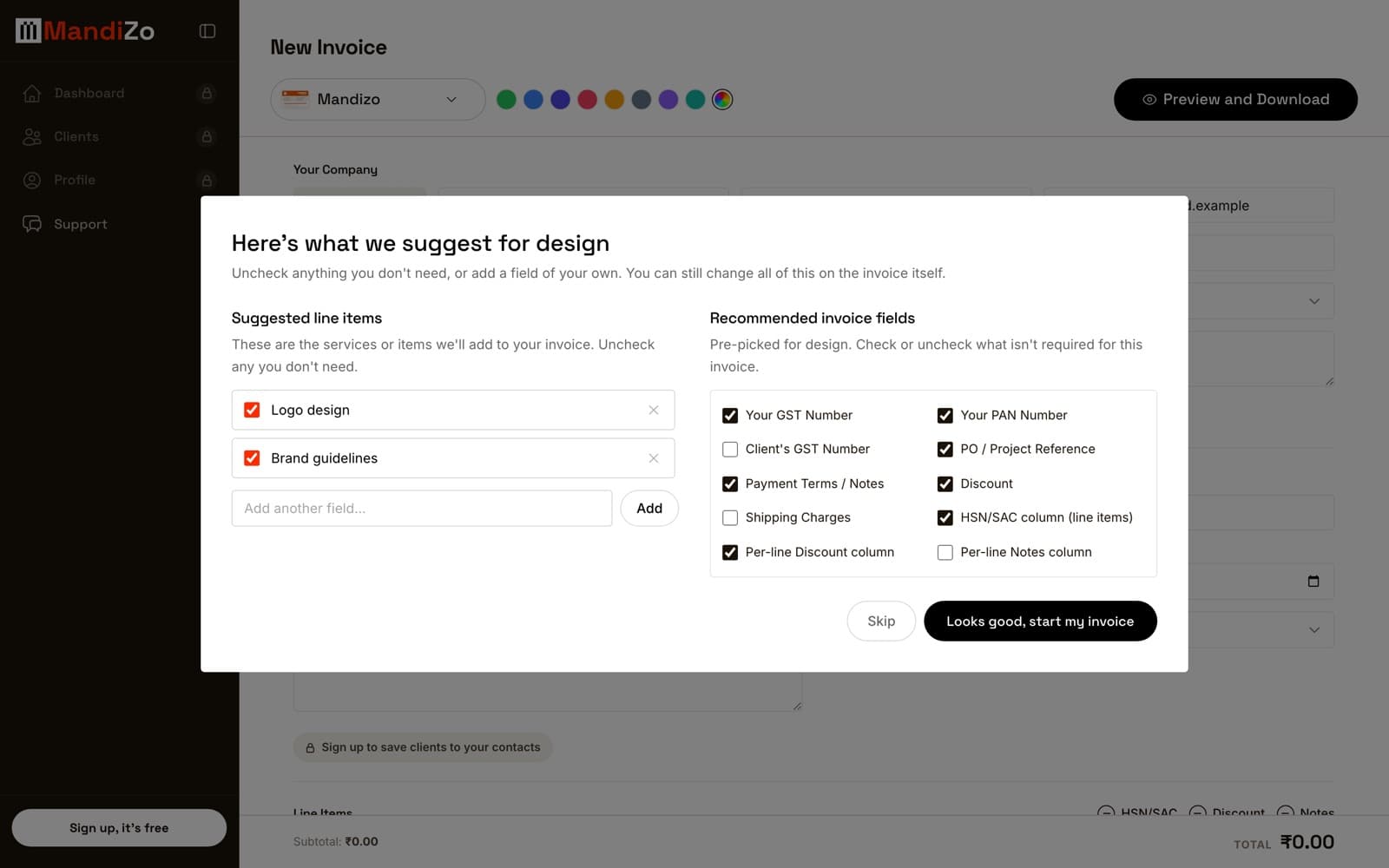Remove the Brand guidelines line item
Viewport: 1389px width, 868px height.
654,458
